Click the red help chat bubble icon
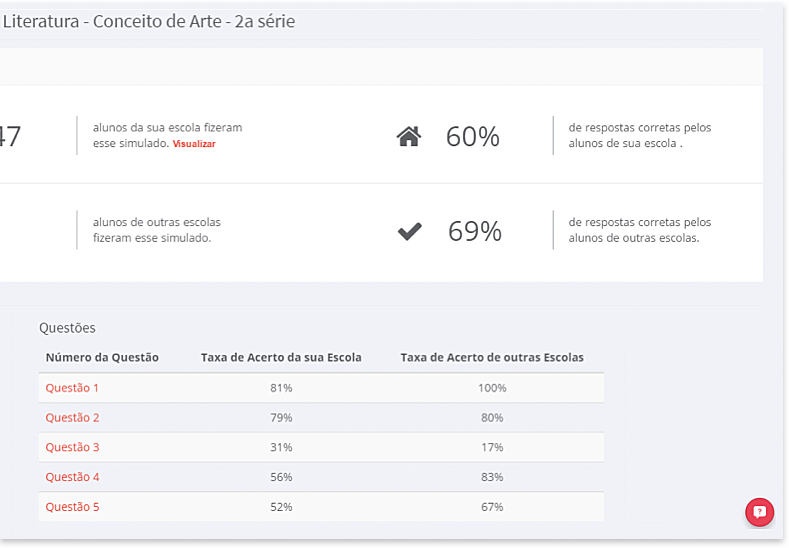Screen dimensions: 789x548 coord(759,512)
